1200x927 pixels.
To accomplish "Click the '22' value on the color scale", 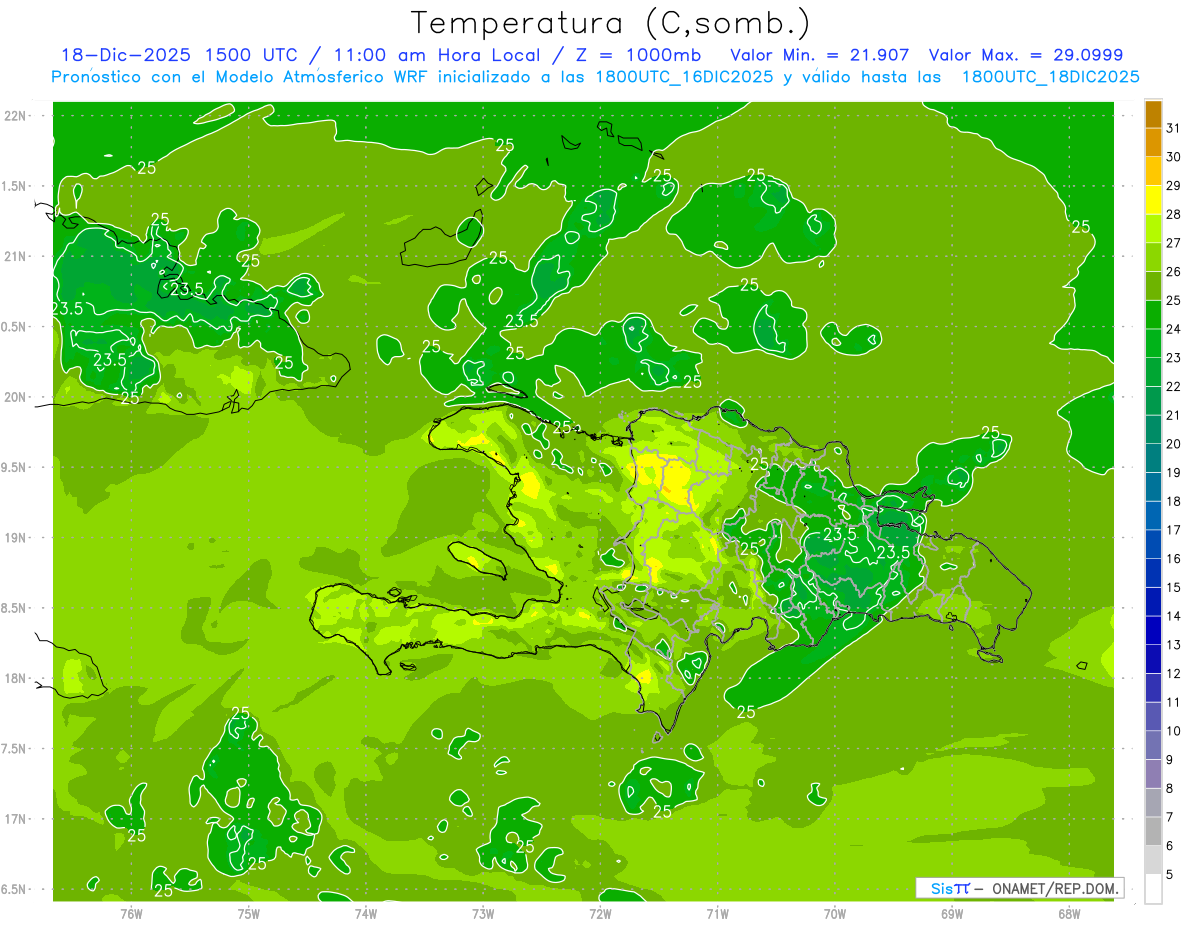I will tap(1173, 387).
